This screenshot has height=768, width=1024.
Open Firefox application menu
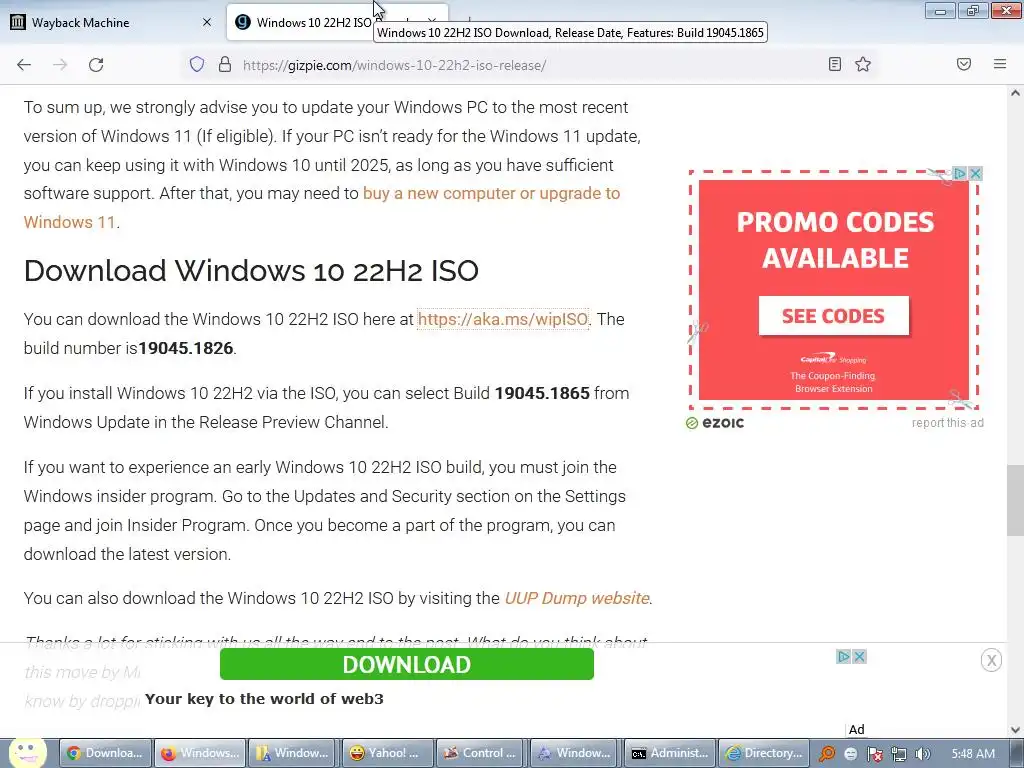click(1000, 64)
